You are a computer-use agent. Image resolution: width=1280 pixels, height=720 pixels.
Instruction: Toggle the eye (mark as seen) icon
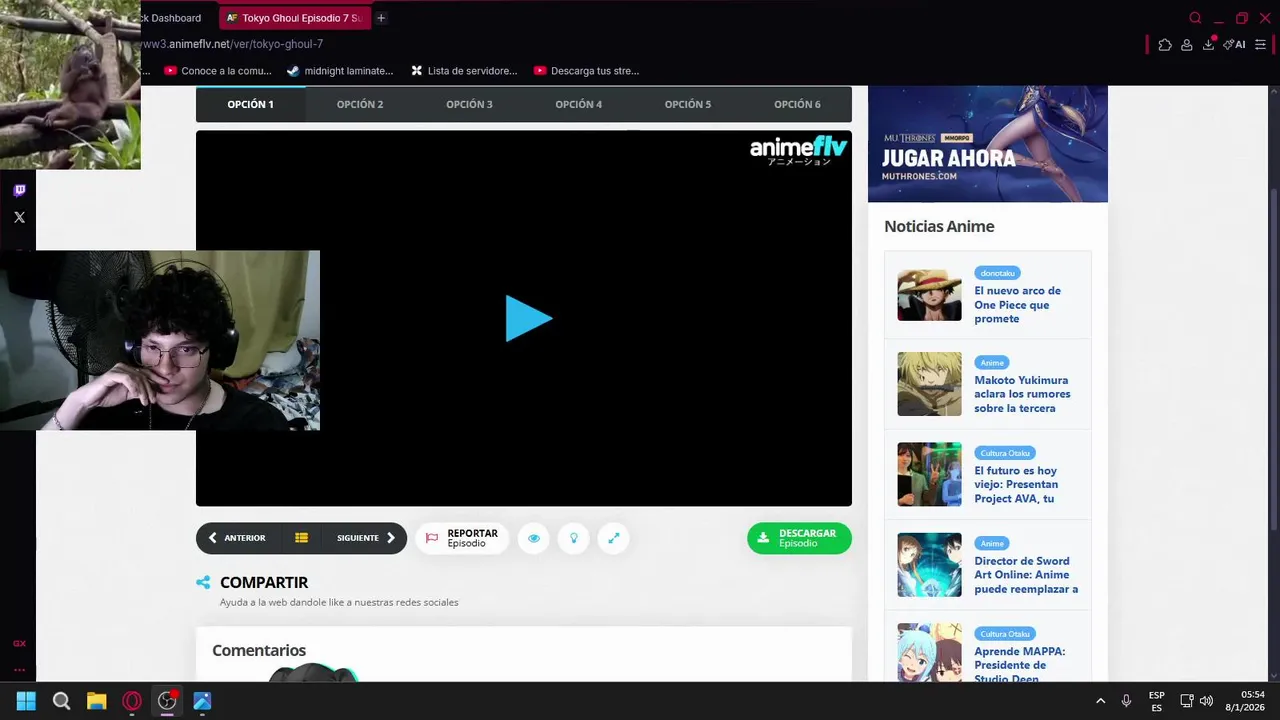coord(534,538)
